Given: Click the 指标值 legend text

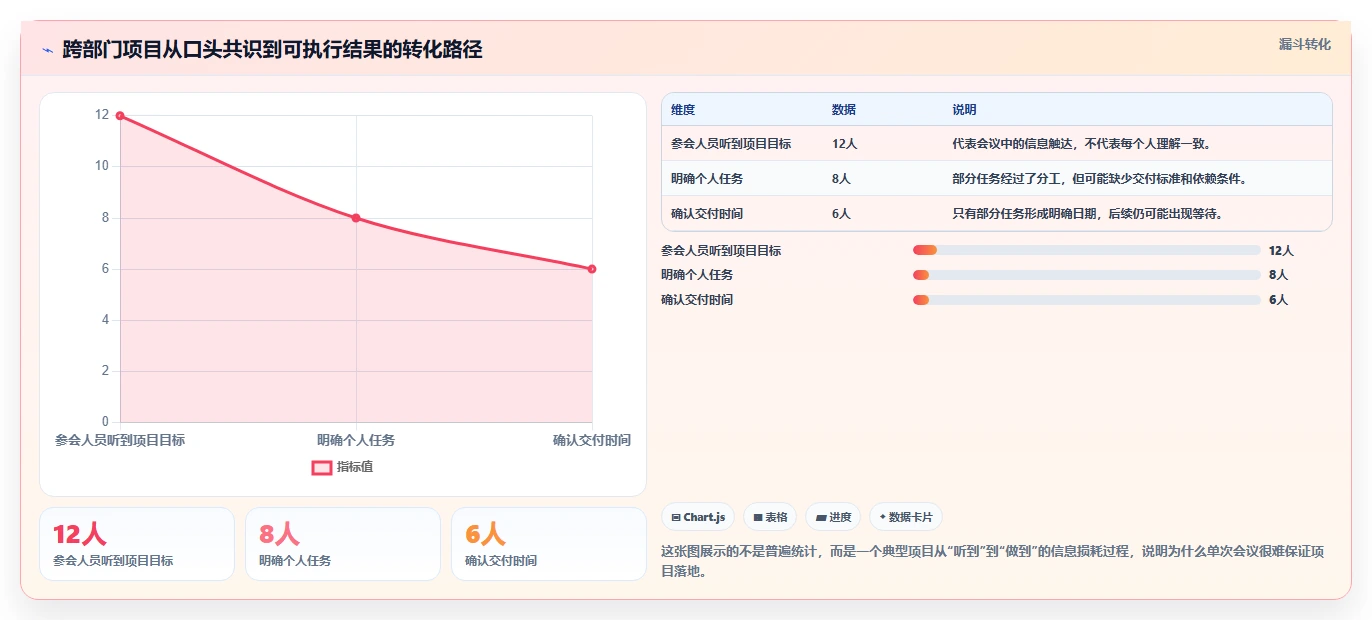Looking at the screenshot, I should click(355, 467).
